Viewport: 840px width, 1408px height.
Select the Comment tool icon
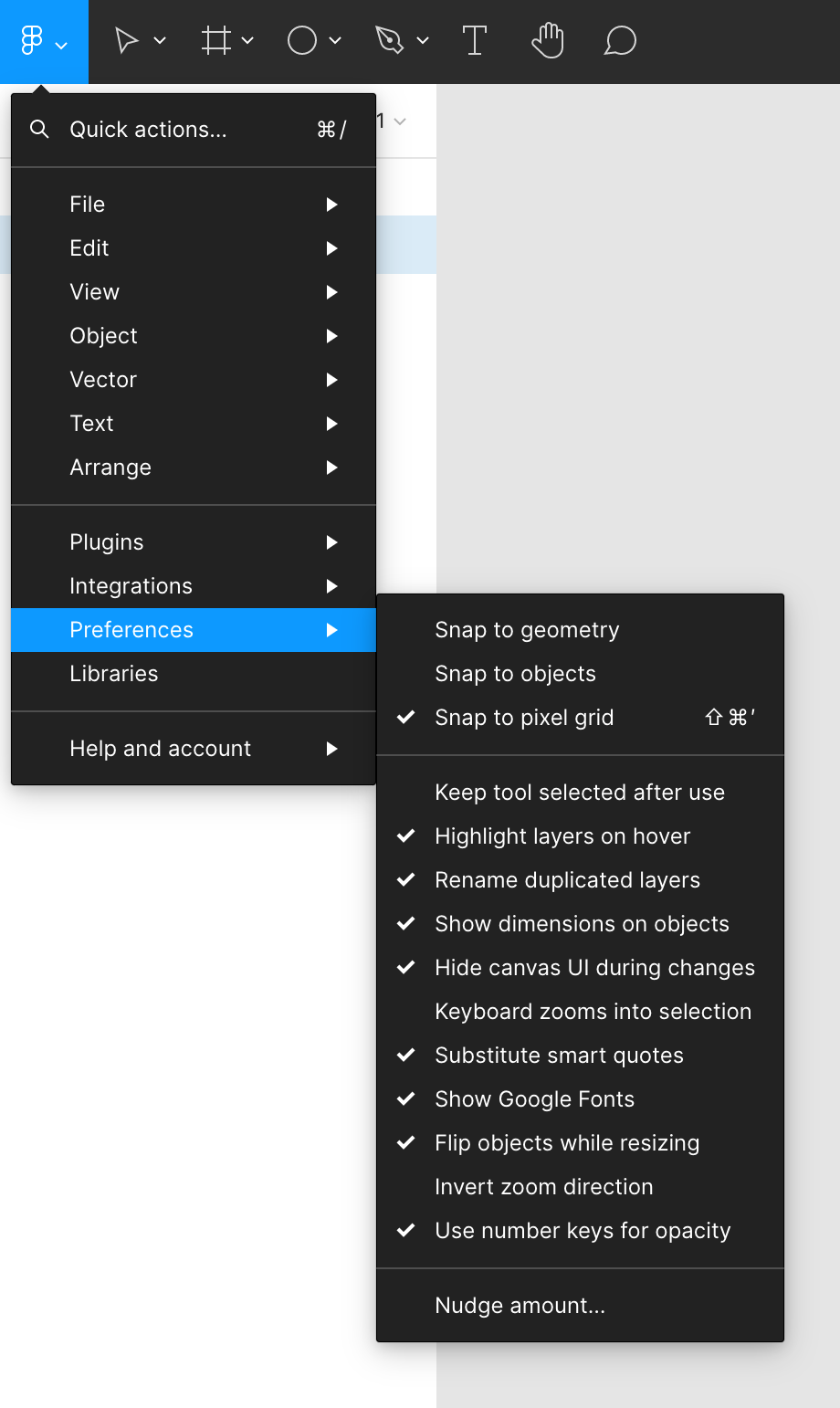(x=620, y=41)
